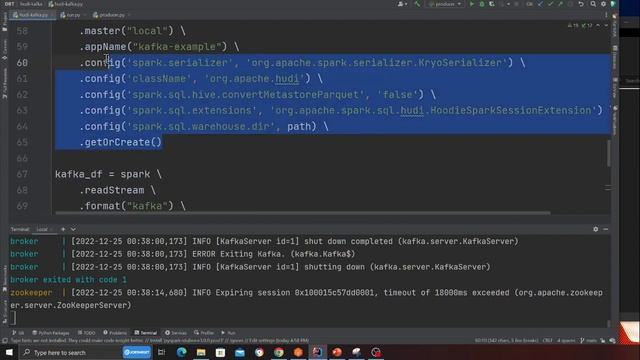Screen dimensions: 640x360
Task: Open Search Everywhere magnifier icon
Action: [593, 4]
